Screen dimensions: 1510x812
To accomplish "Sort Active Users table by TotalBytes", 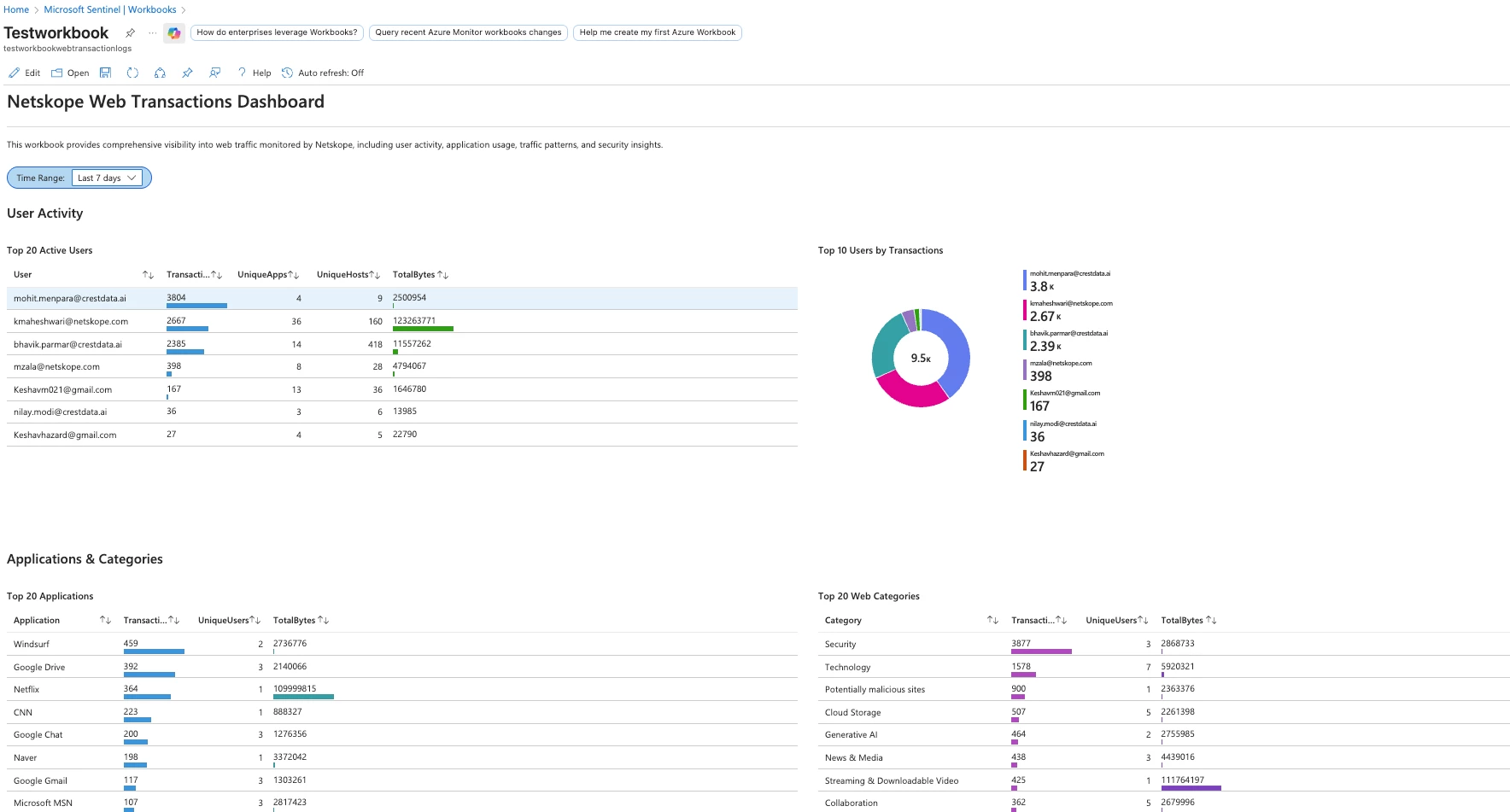I will (x=443, y=275).
